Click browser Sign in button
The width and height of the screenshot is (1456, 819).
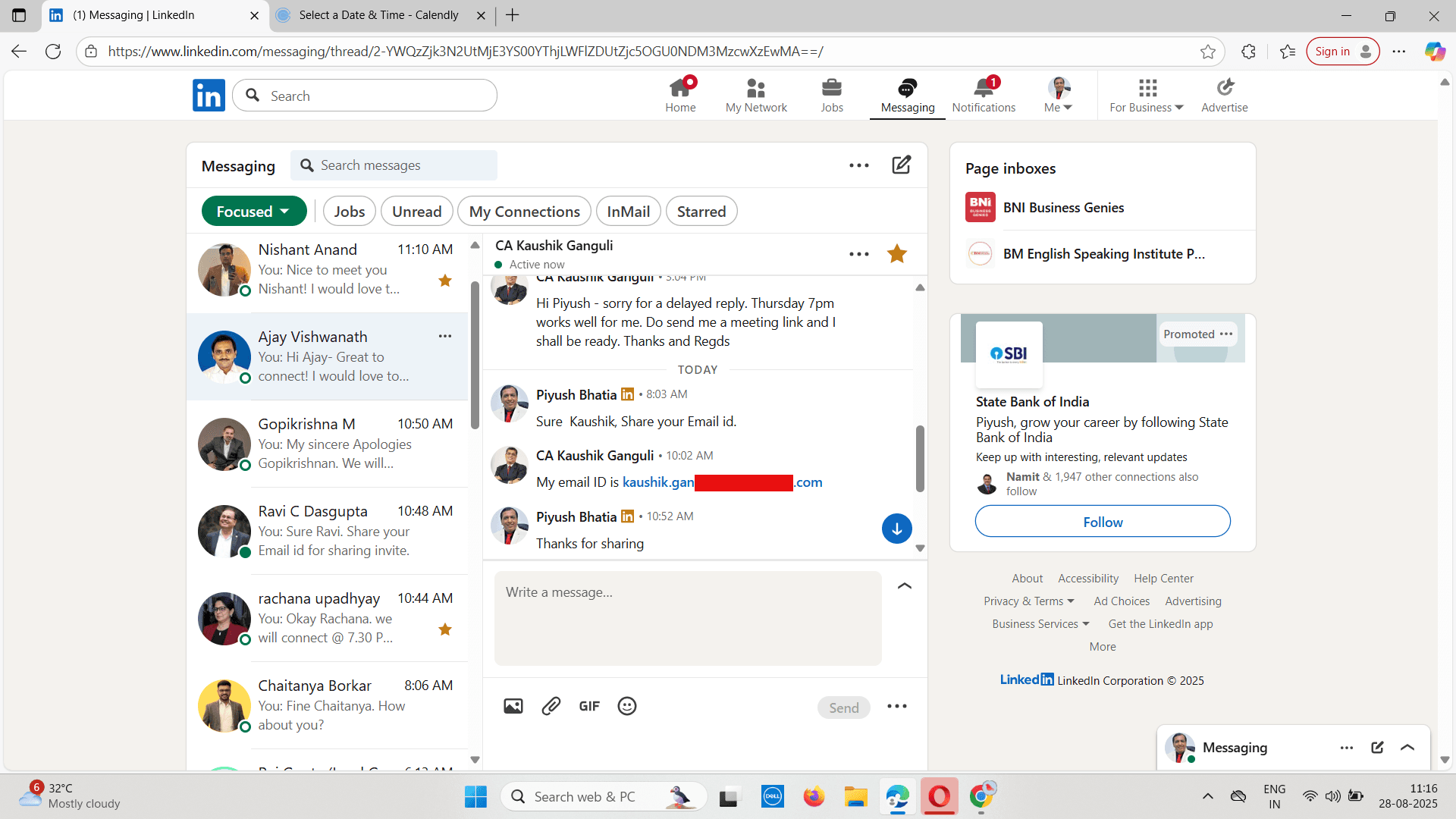point(1342,52)
